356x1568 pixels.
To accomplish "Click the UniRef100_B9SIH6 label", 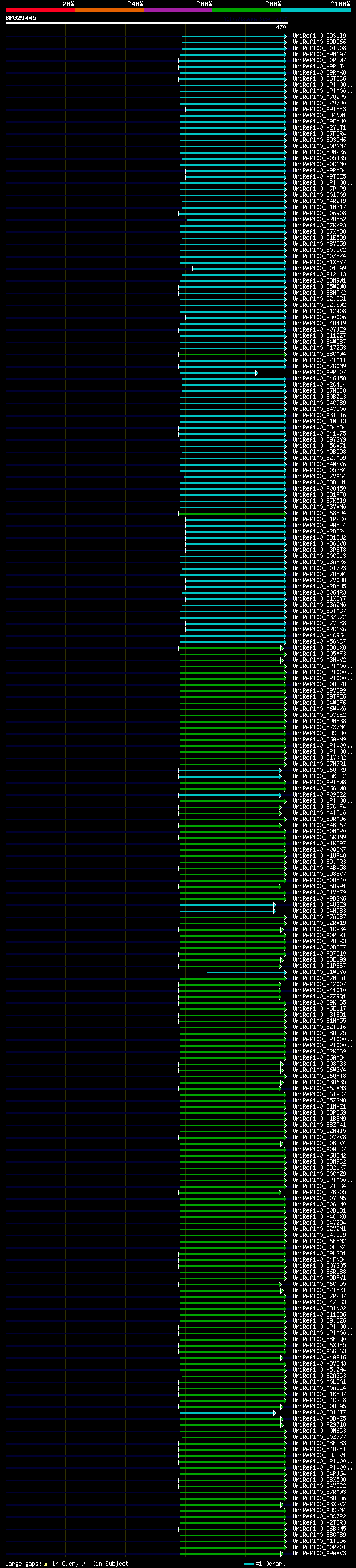I will [319, 140].
